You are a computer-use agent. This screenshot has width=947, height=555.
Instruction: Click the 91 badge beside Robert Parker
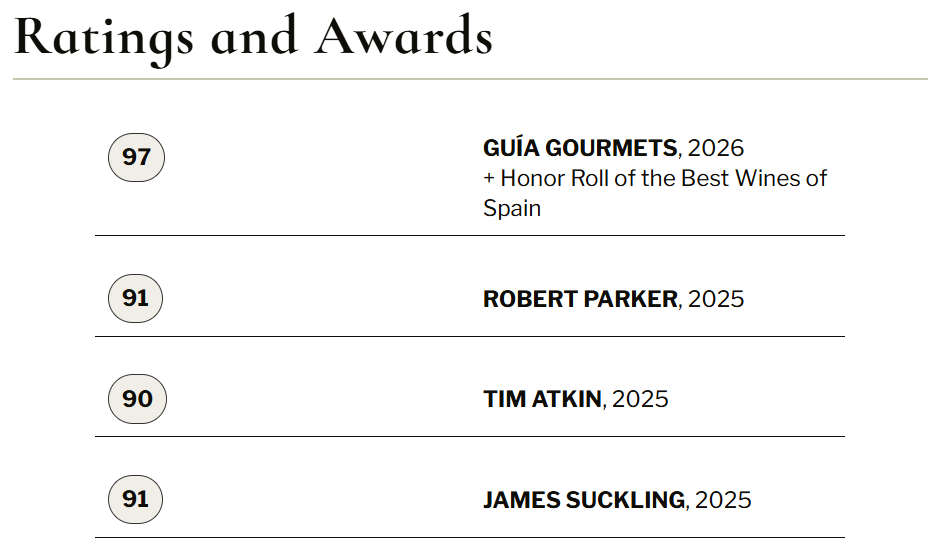pyautogui.click(x=135, y=299)
